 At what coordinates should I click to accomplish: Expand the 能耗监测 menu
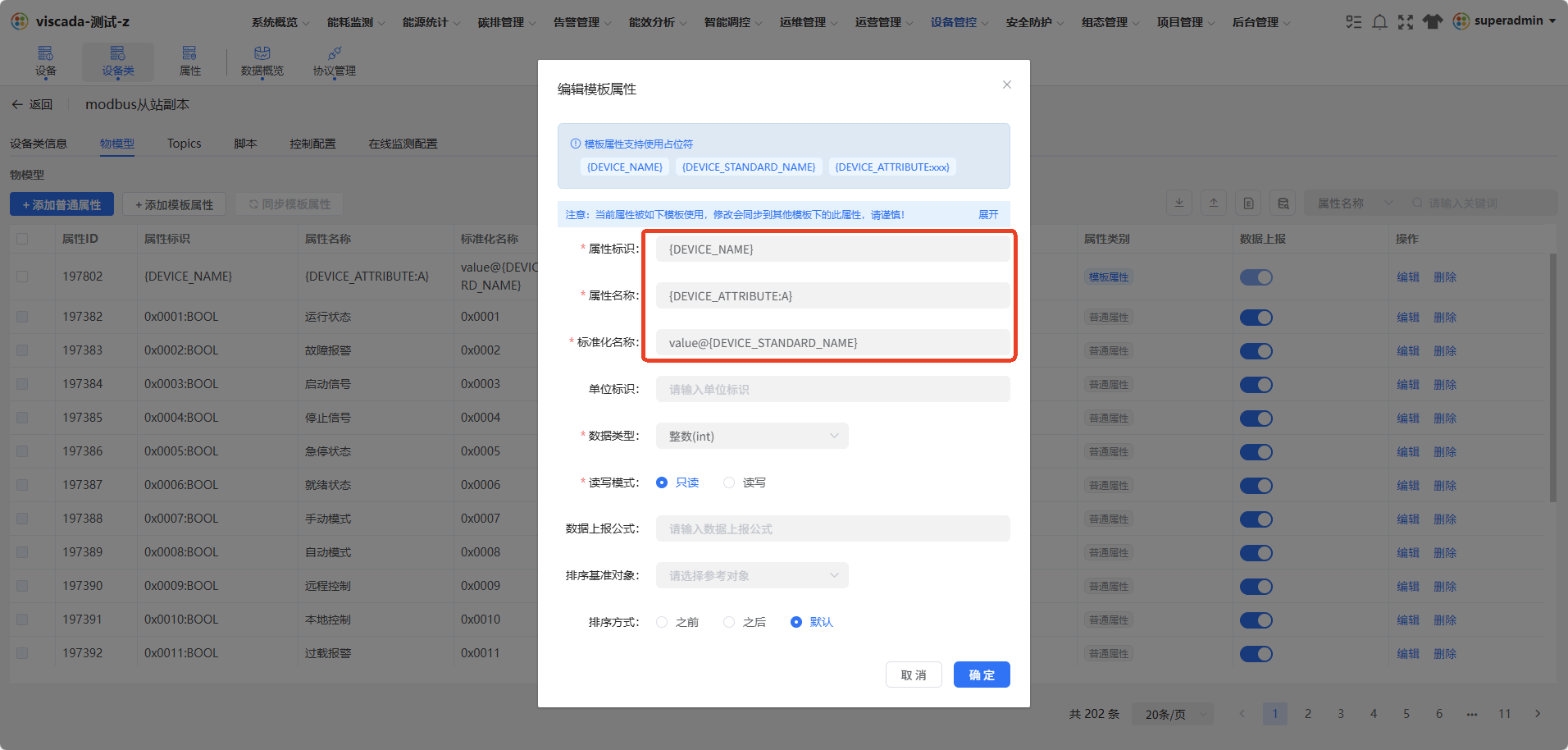(x=356, y=22)
